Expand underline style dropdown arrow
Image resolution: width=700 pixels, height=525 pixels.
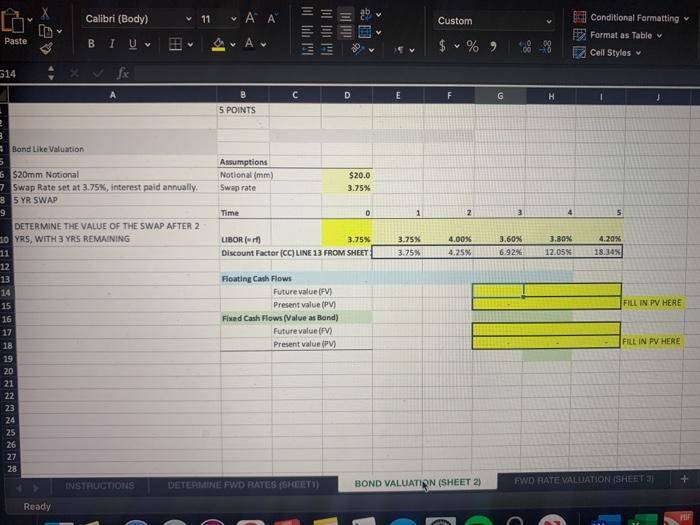pos(147,45)
